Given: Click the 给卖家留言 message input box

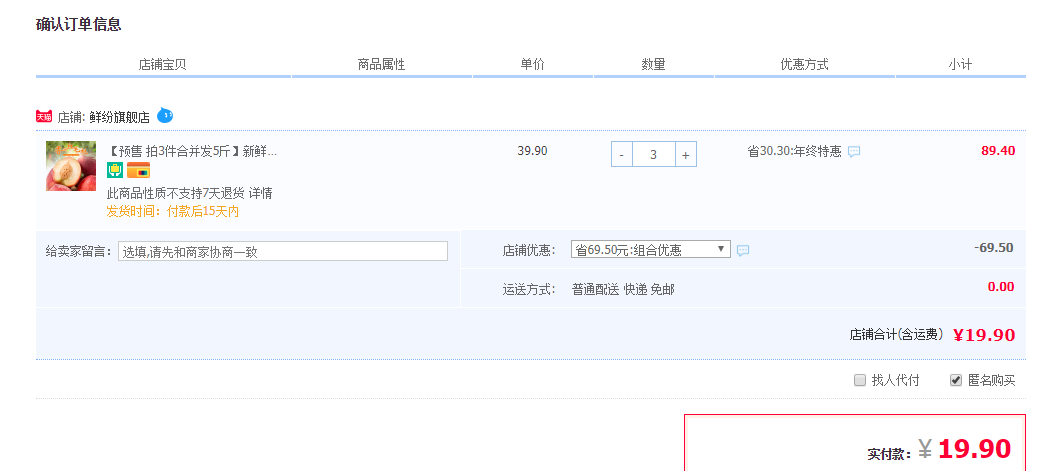Looking at the screenshot, I should (282, 251).
